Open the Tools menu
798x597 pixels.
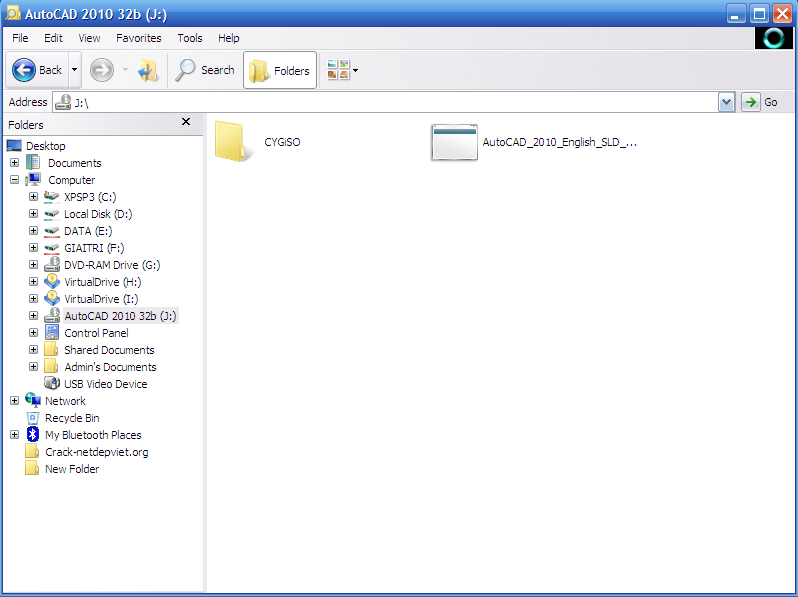[x=190, y=38]
